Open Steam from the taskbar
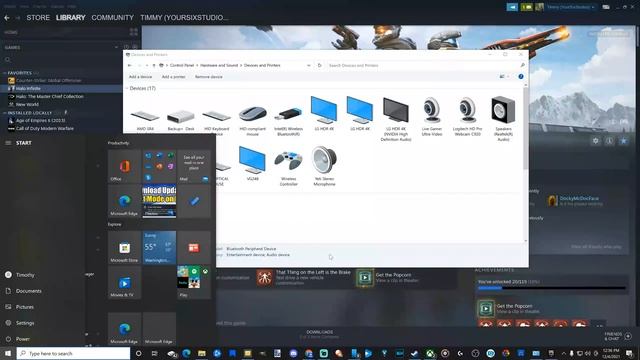The width and height of the screenshot is (640, 360). coord(414,353)
